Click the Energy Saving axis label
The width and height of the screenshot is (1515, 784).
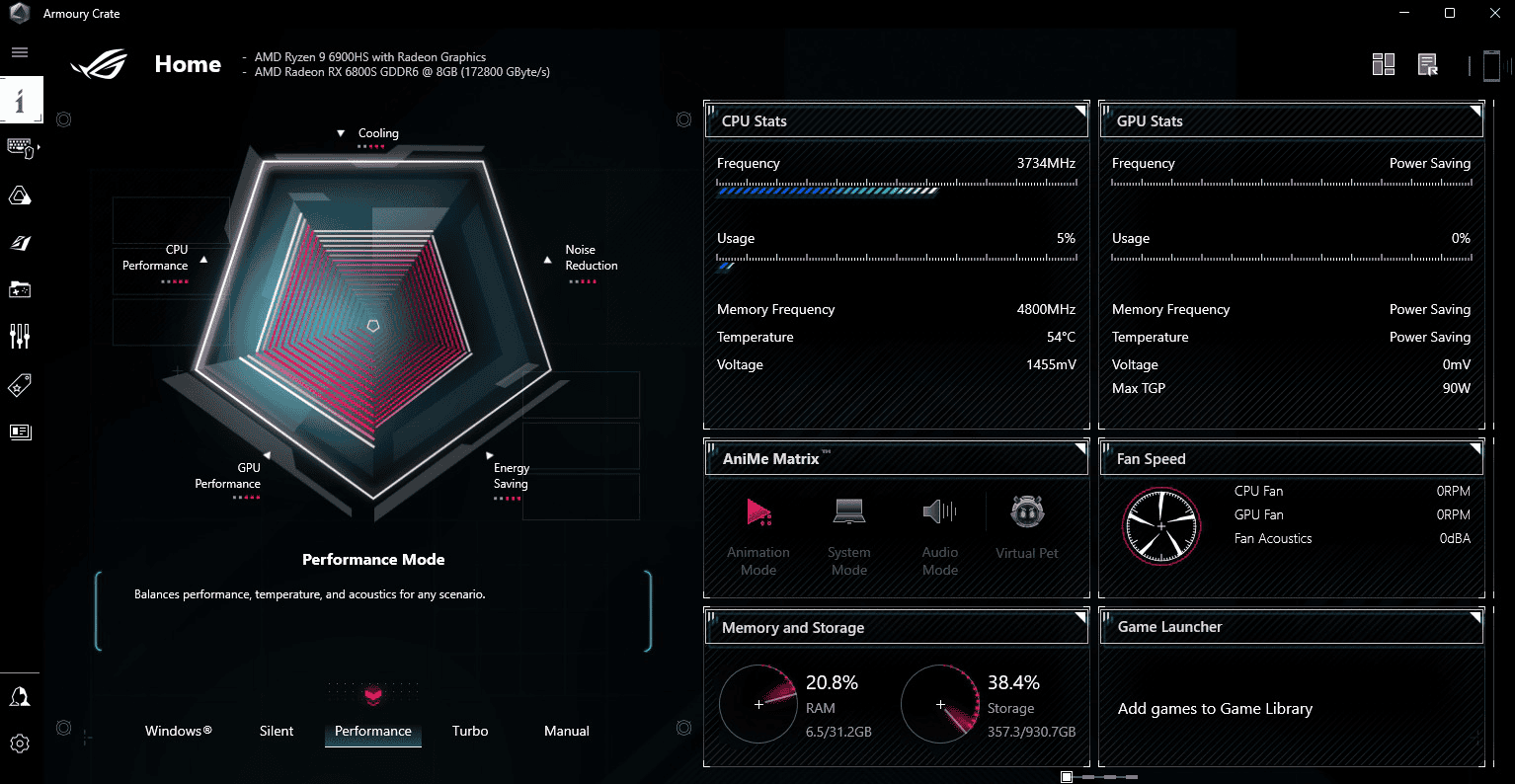(x=511, y=476)
